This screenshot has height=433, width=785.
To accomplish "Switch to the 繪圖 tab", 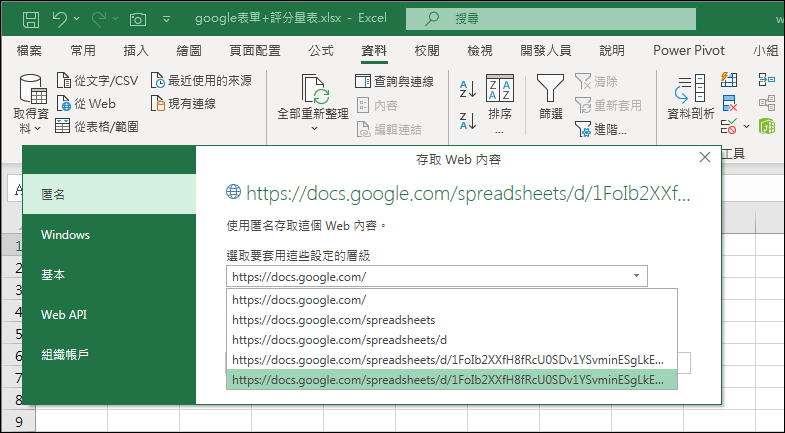I will pos(189,51).
